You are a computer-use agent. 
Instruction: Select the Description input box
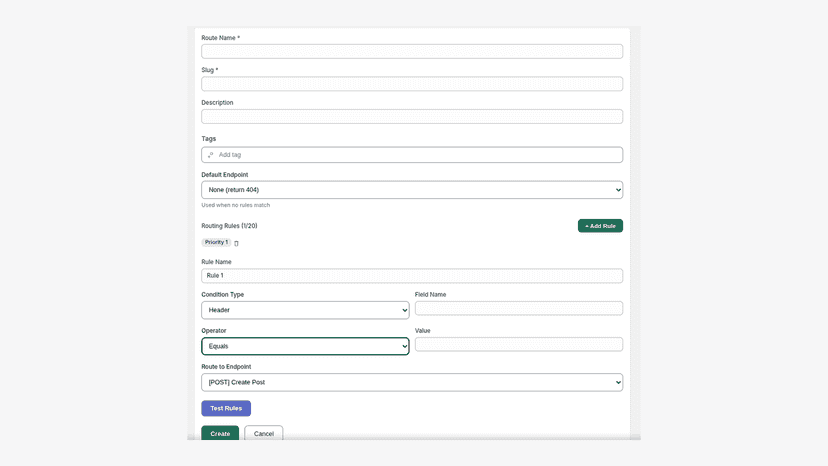(x=412, y=116)
